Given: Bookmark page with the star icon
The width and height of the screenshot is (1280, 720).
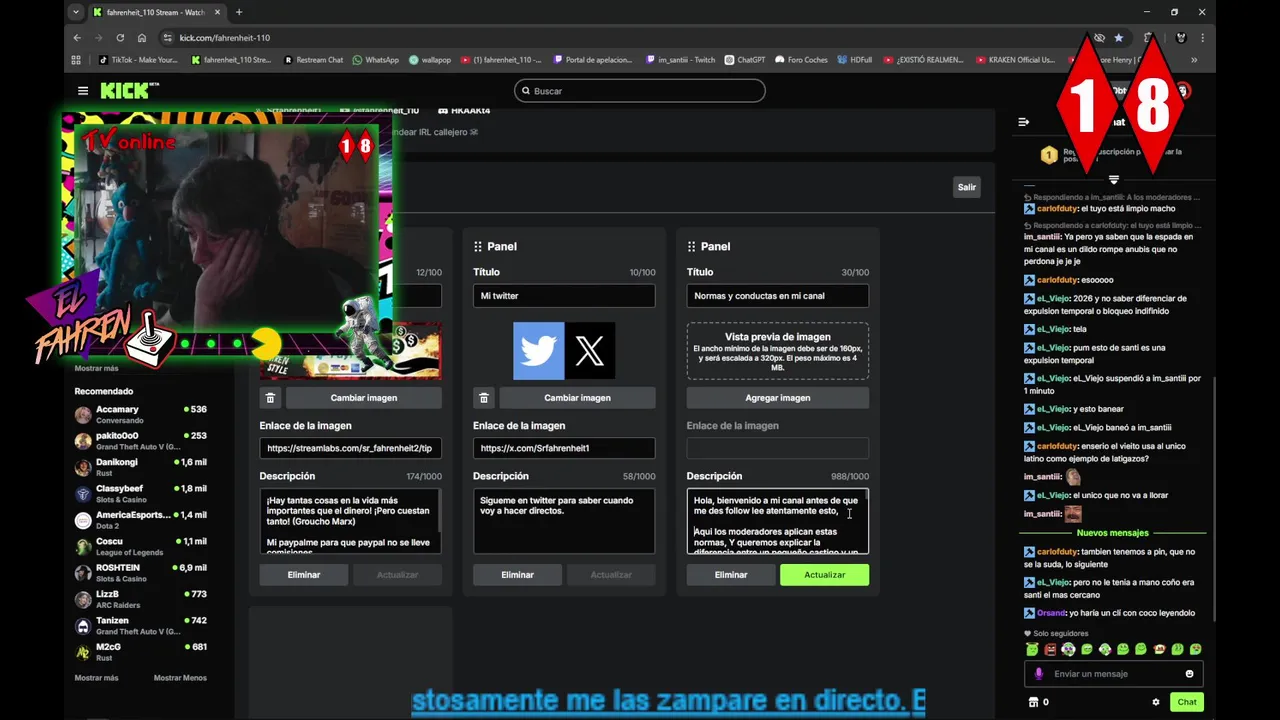Looking at the screenshot, I should tap(1119, 38).
